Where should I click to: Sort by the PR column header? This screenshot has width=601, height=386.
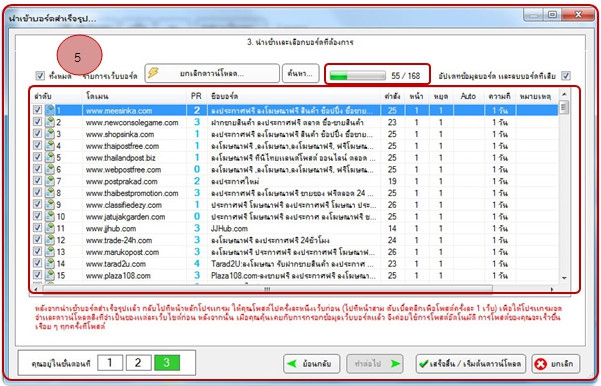click(x=197, y=96)
